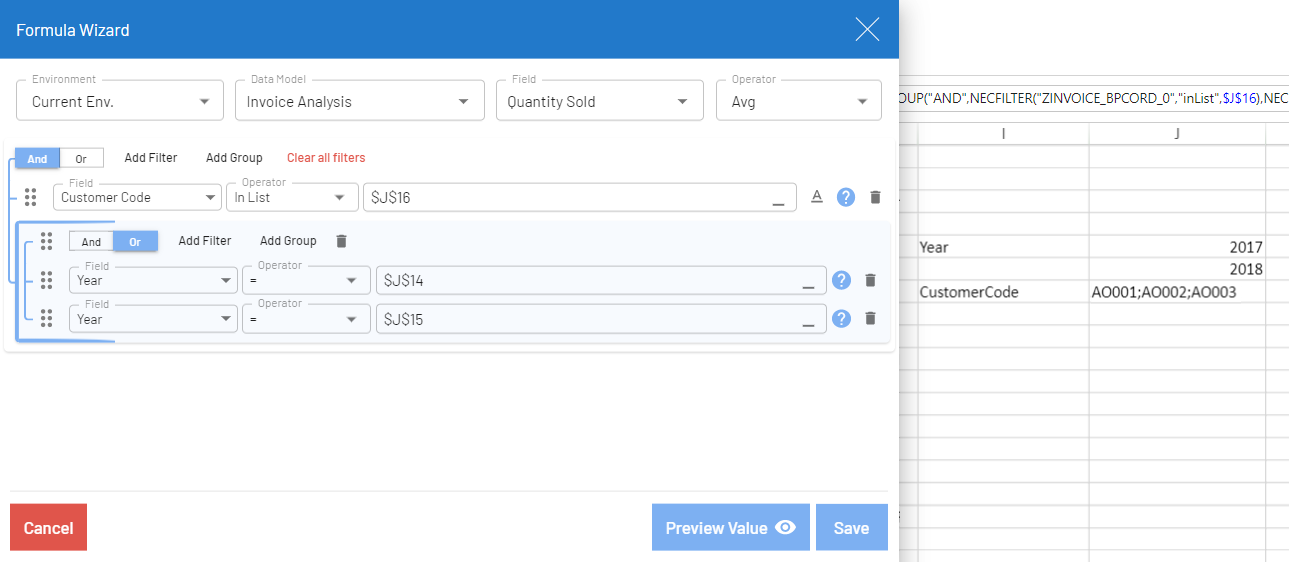Viewport: 1289px width, 562px height.
Task: Click Clear all filters link
Action: 326,158
